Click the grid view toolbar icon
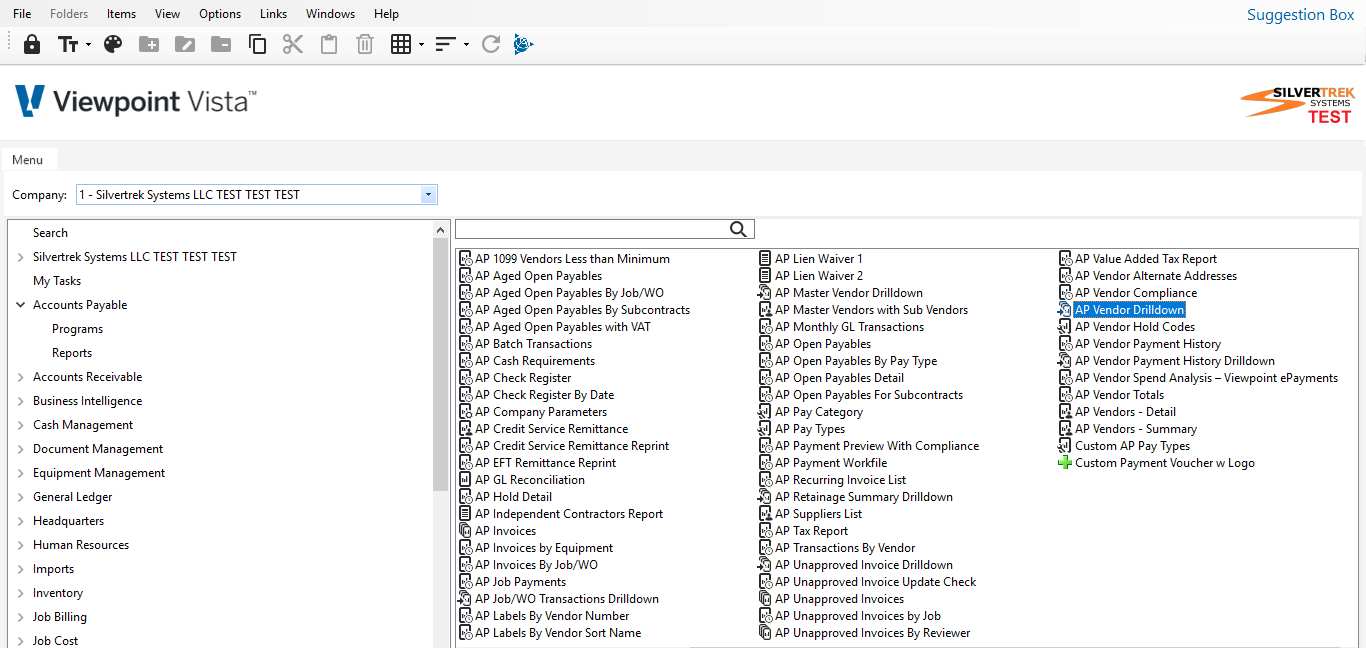Image resolution: width=1366 pixels, height=648 pixels. pos(401,44)
